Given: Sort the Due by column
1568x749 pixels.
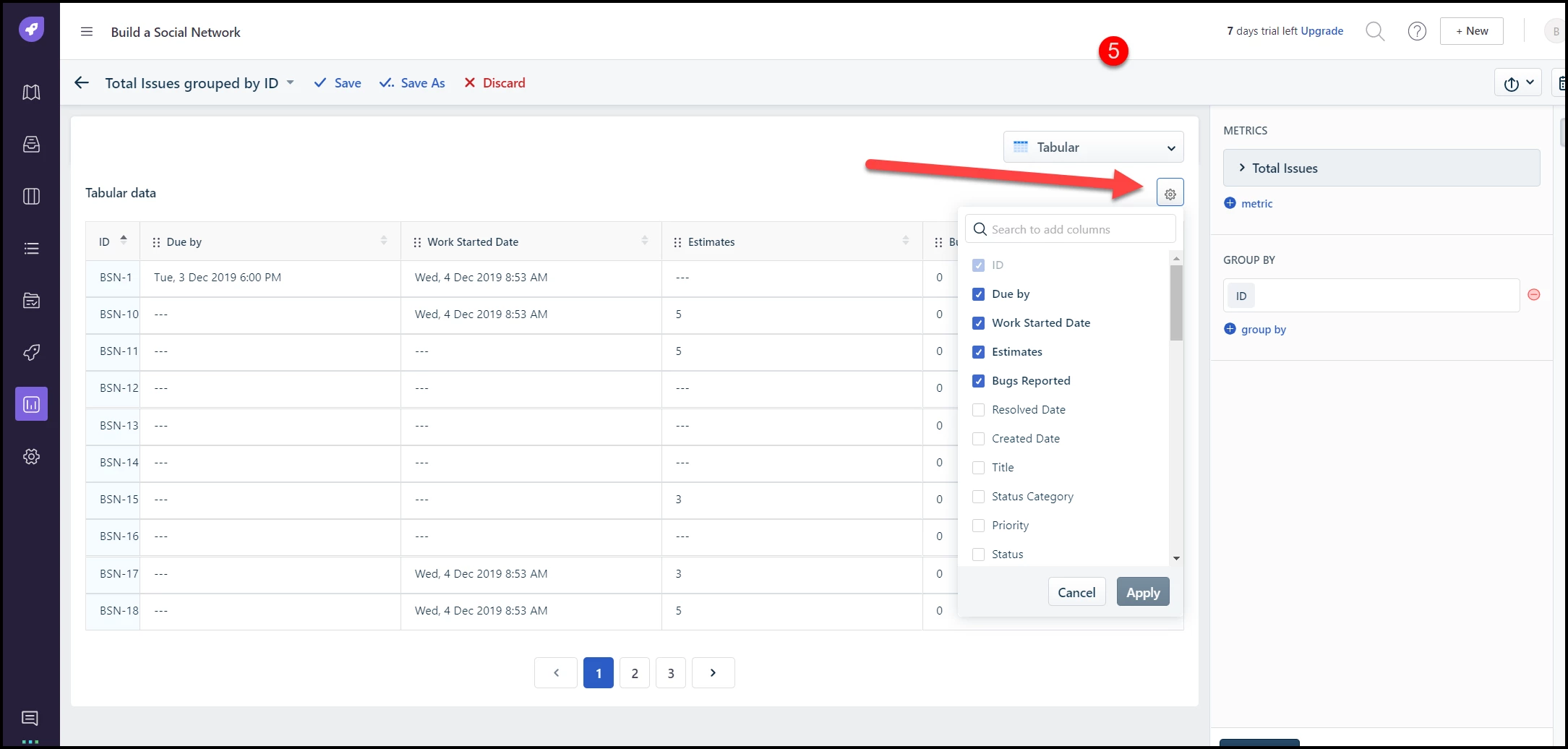Looking at the screenshot, I should [384, 241].
